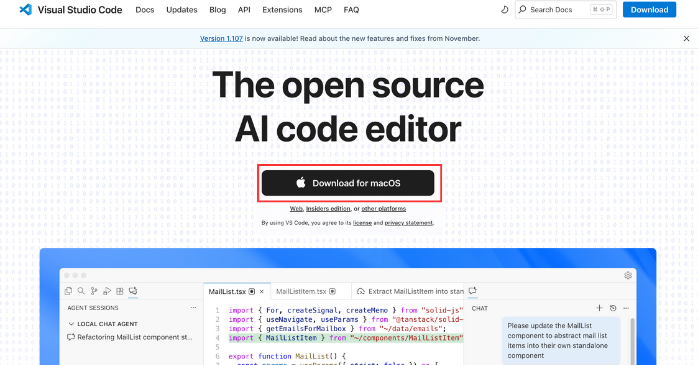The height and width of the screenshot is (365, 698).
Task: Start new chat with plus icon
Action: (599, 308)
